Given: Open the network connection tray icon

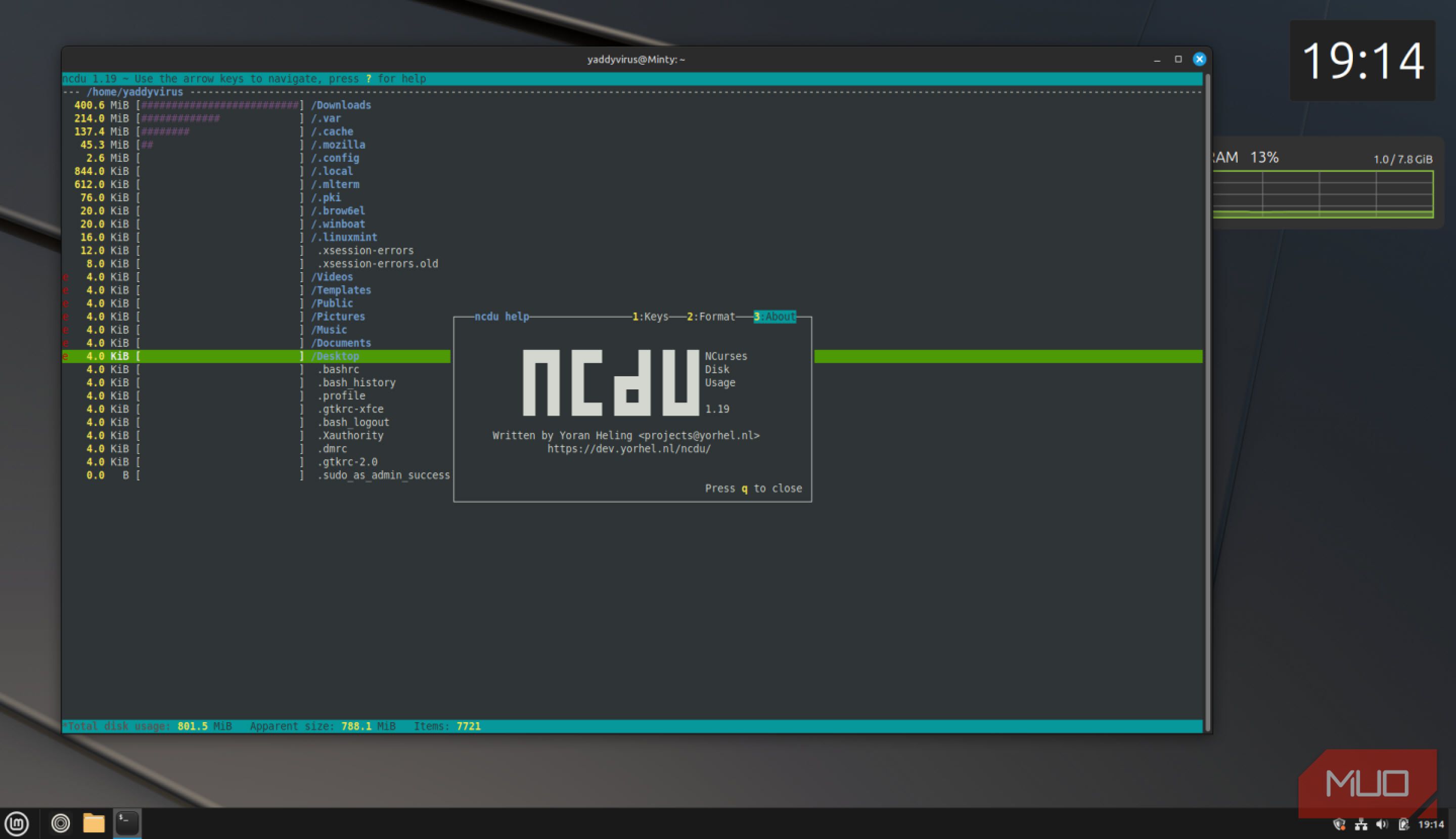Looking at the screenshot, I should pos(1361,825).
